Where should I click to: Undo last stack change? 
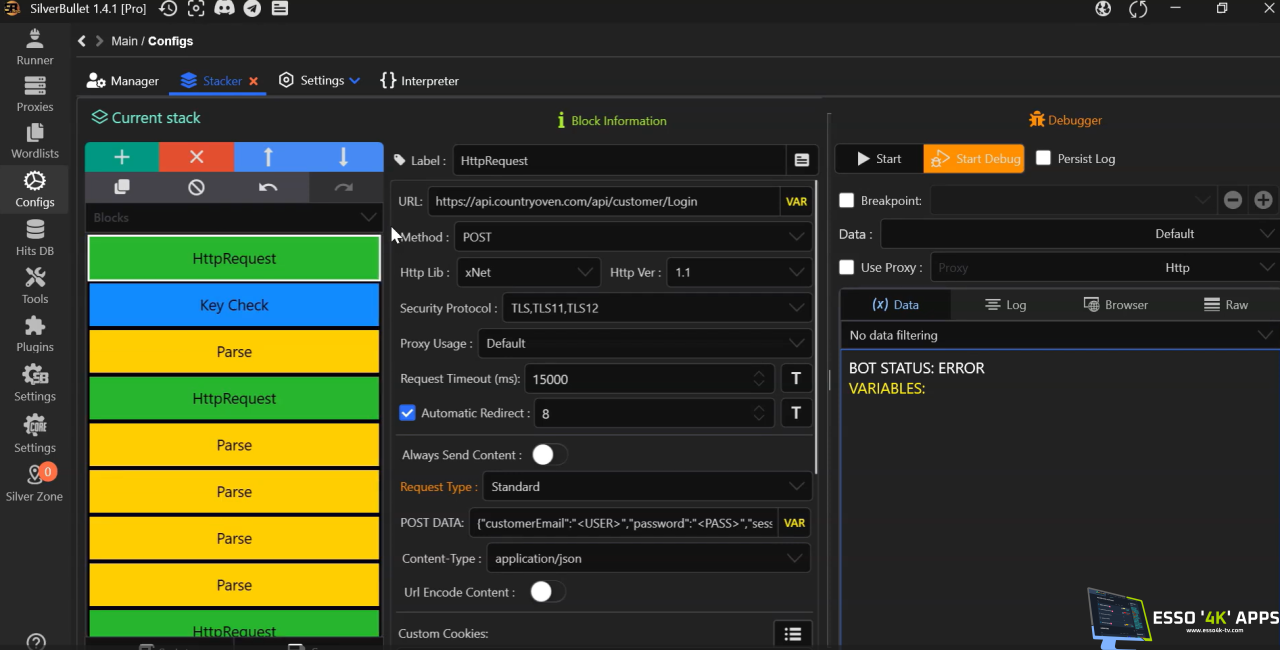[268, 187]
